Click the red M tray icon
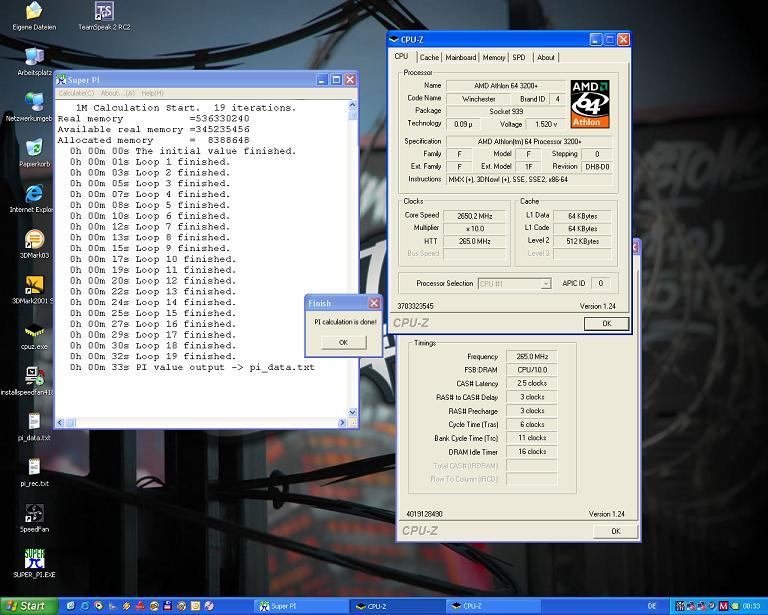Screen dimensions: 768x615 click(723, 606)
